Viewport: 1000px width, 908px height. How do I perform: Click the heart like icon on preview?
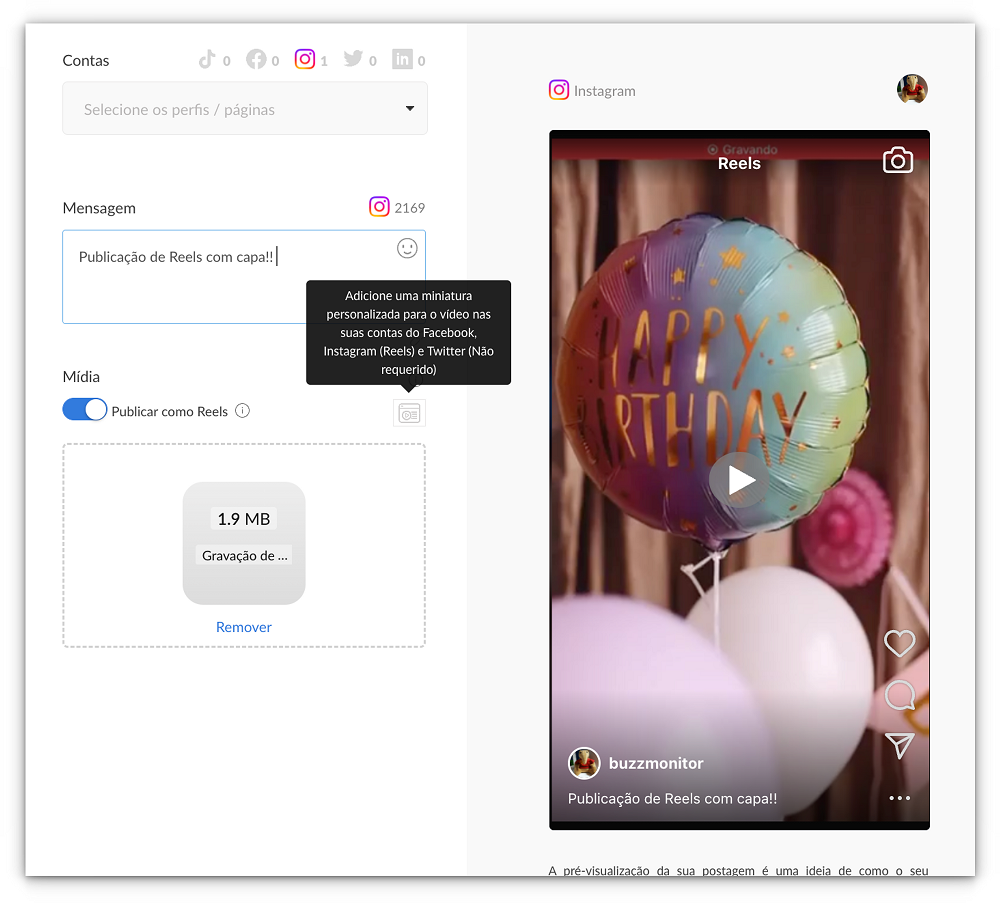tap(899, 643)
